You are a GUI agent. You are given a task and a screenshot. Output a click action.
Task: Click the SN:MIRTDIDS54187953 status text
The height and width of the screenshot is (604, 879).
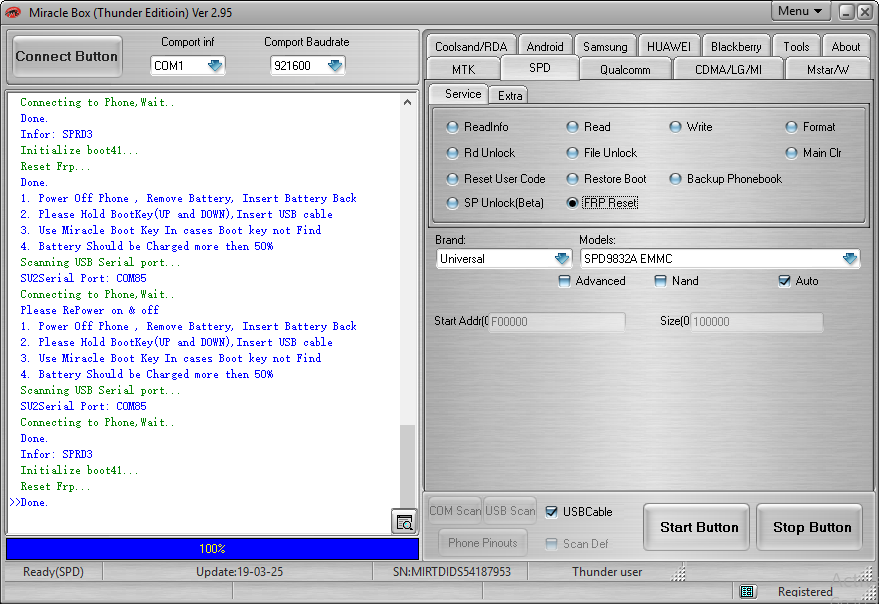pyautogui.click(x=452, y=571)
